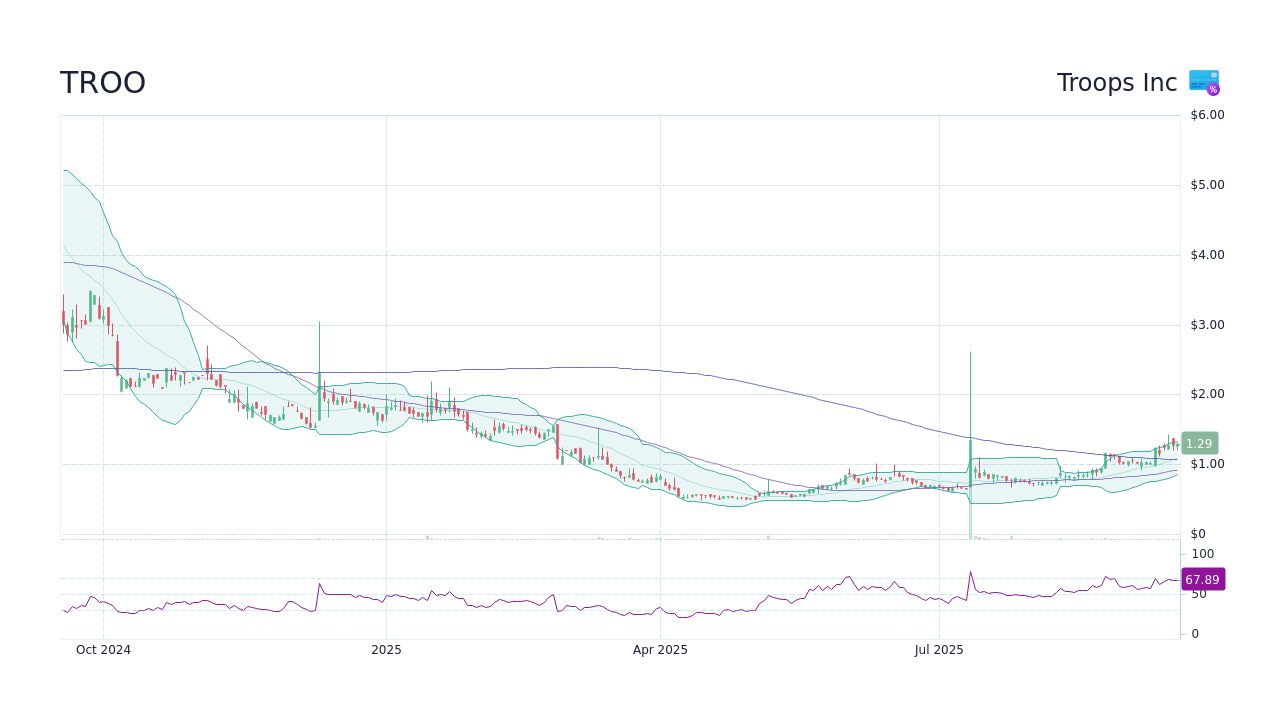Click the $0 price axis label
Screen dimensions: 1280x720
[x=1198, y=534]
